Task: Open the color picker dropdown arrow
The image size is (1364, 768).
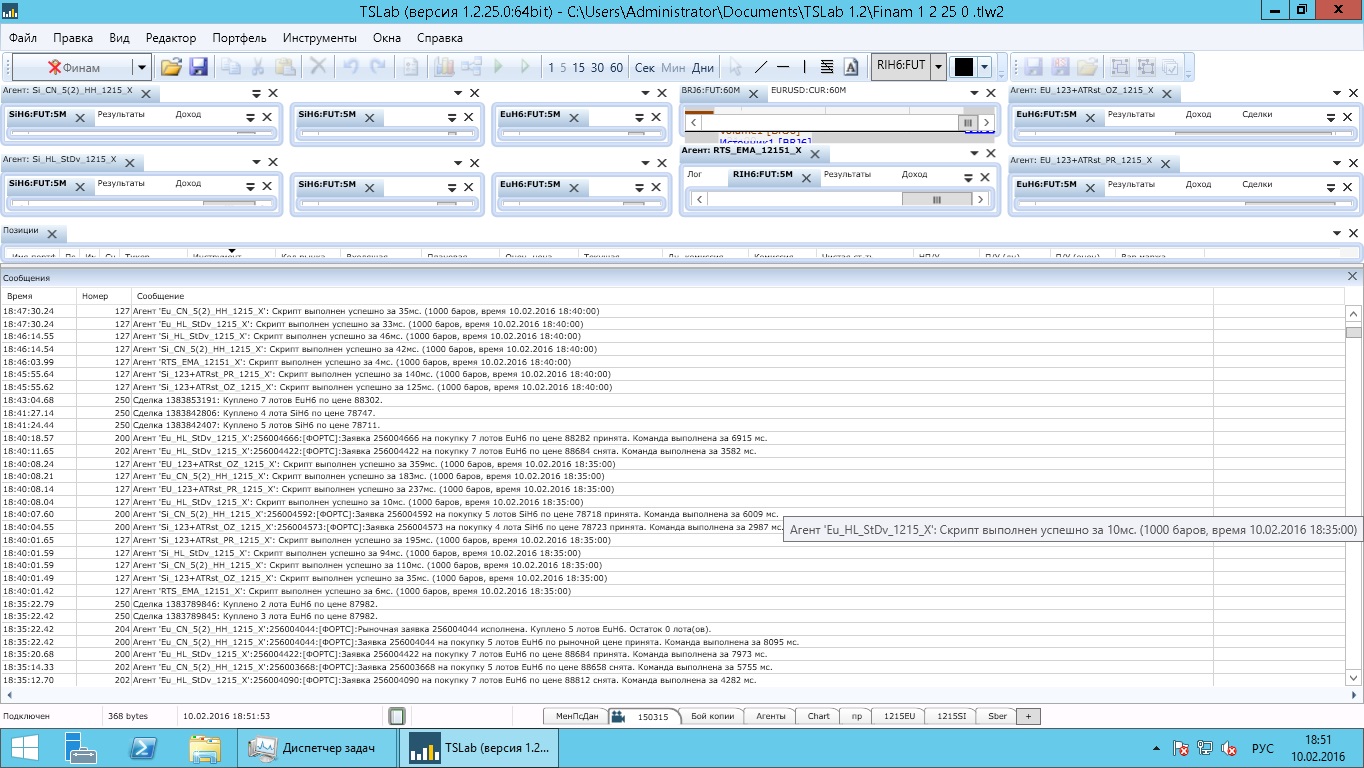Action: tap(985, 67)
